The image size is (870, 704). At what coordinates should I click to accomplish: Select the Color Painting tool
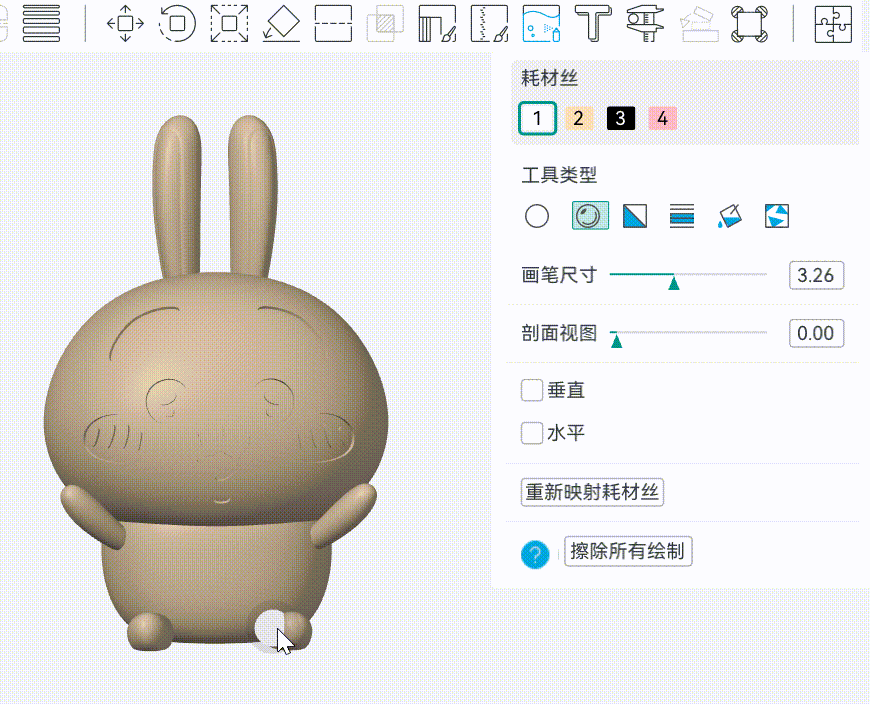pyautogui.click(x=541, y=23)
